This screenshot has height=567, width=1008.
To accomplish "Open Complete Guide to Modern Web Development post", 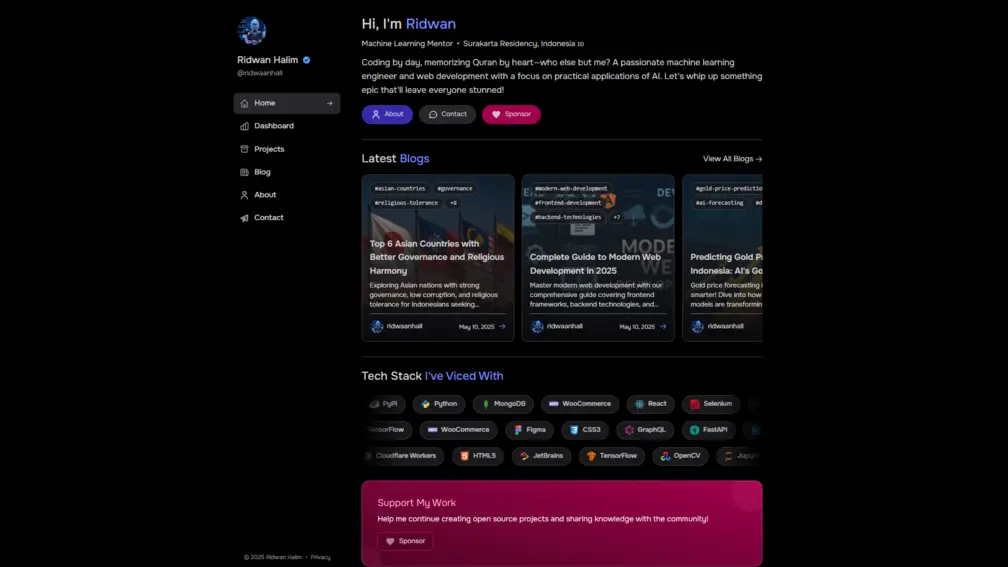I will (x=598, y=258).
